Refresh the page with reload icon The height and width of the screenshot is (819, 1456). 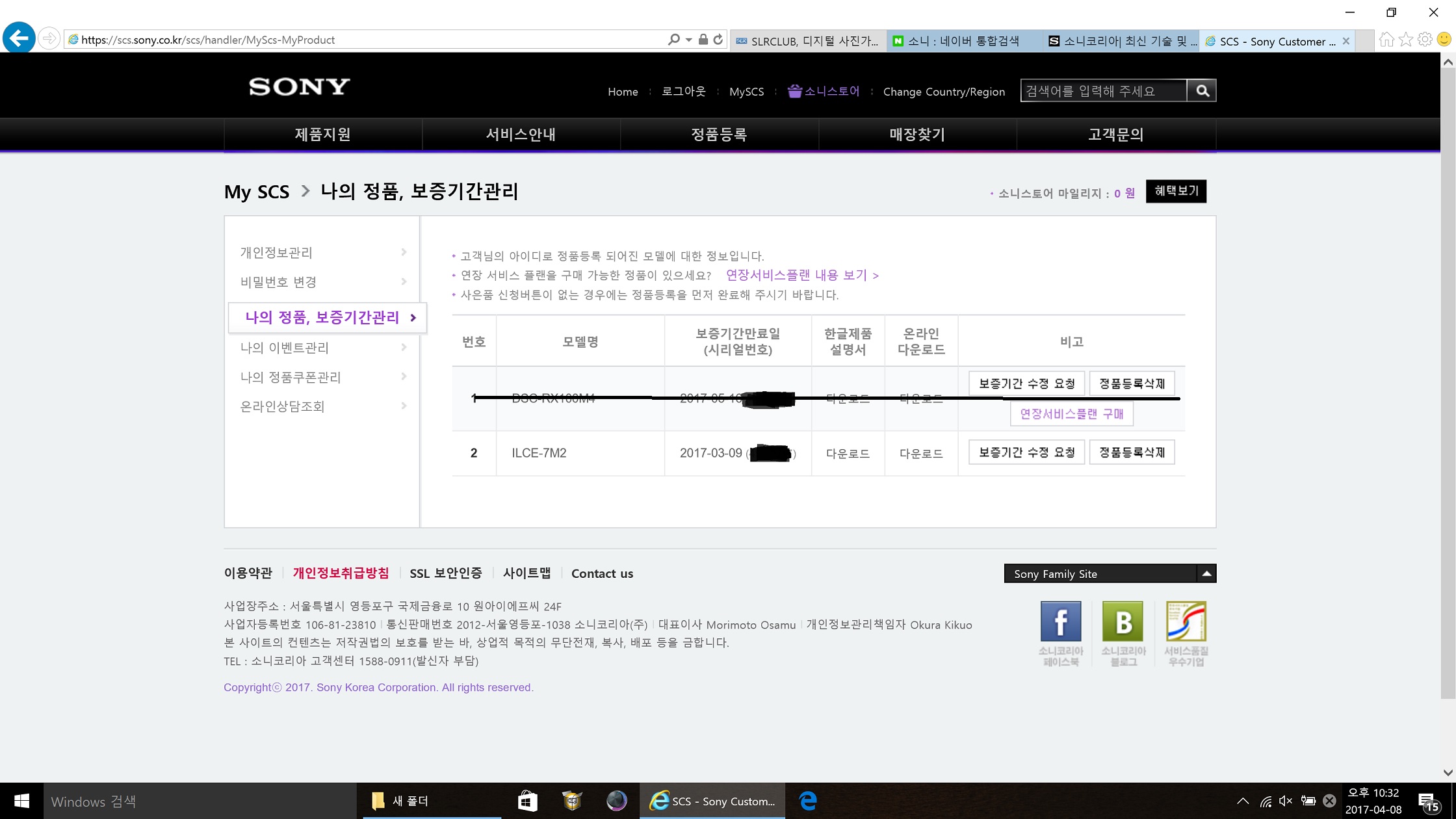click(718, 40)
